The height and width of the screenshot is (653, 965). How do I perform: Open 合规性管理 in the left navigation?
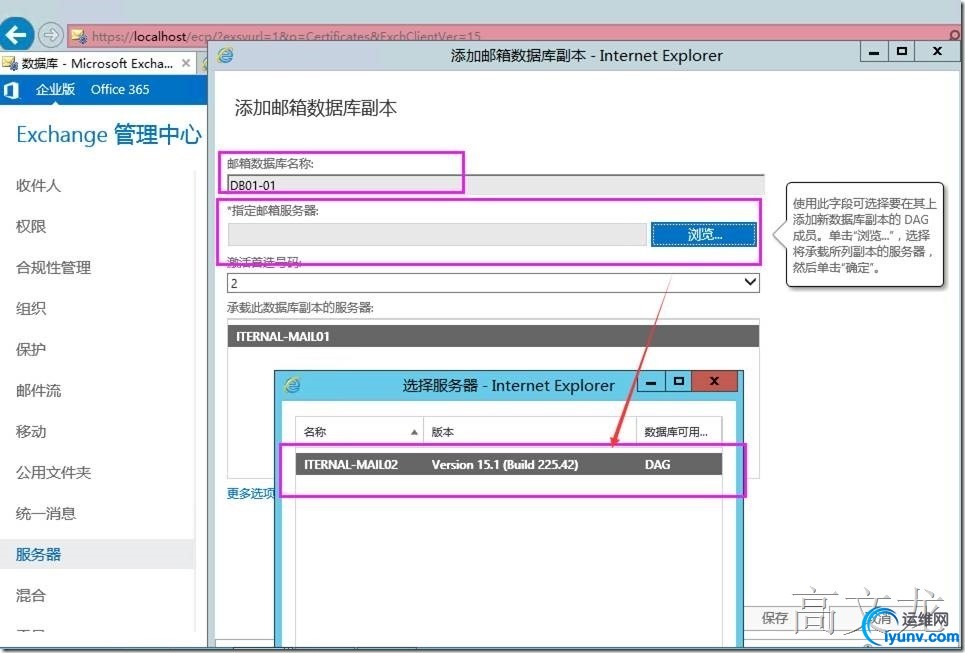tap(54, 267)
